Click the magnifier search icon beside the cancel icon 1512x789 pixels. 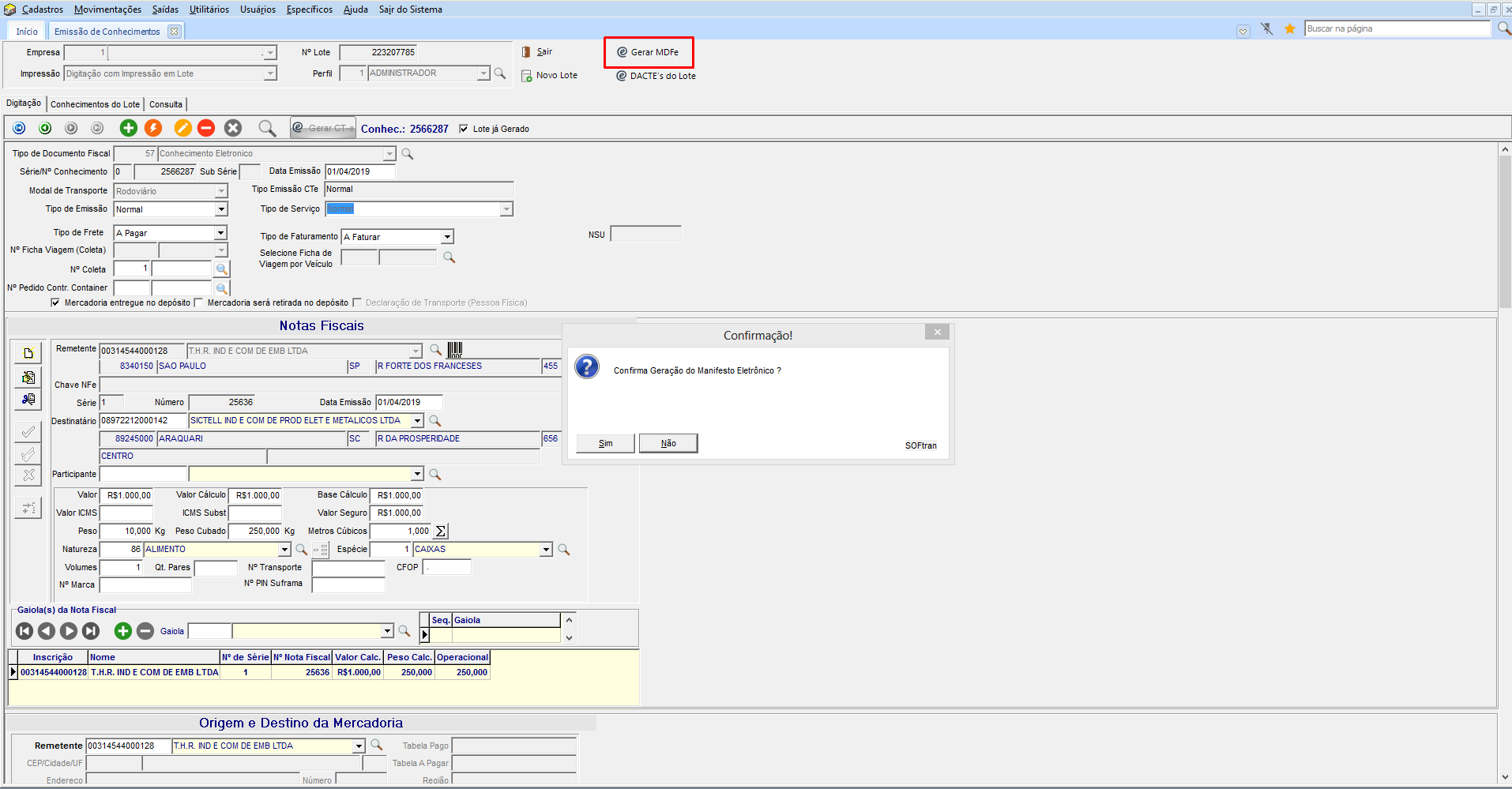[x=268, y=128]
